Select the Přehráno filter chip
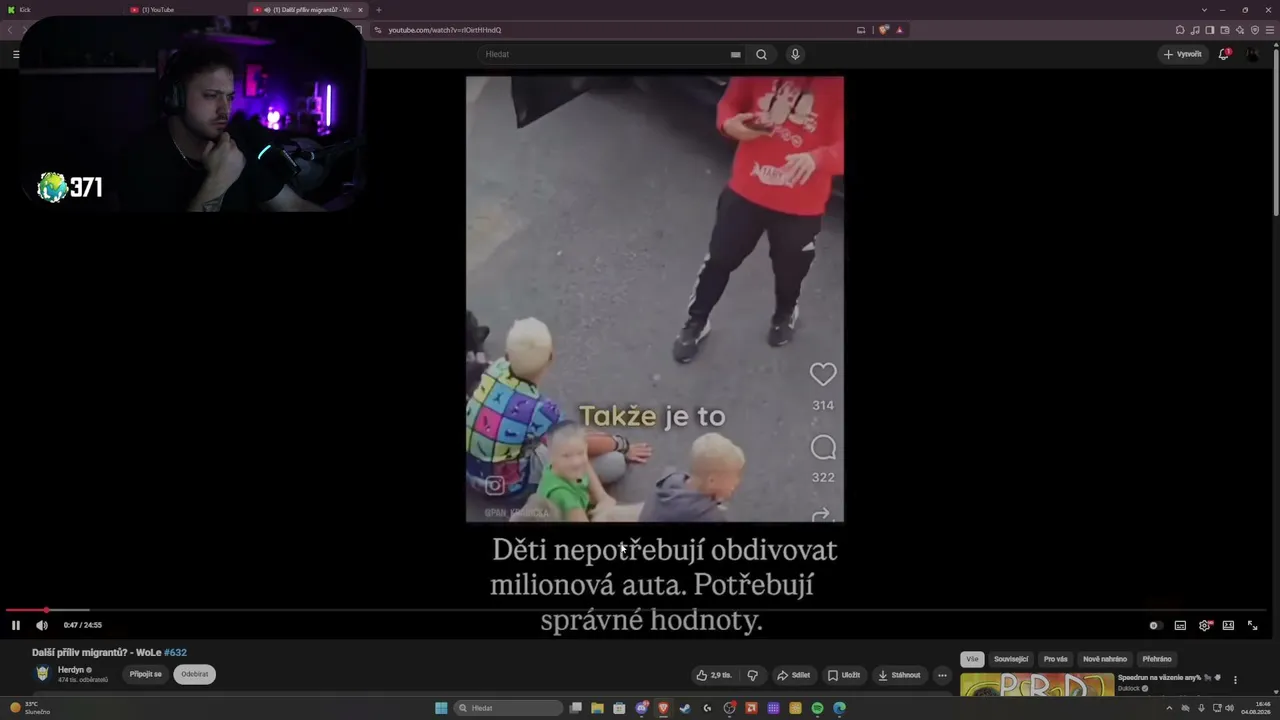Screen dimensions: 1280x720 1157,659
